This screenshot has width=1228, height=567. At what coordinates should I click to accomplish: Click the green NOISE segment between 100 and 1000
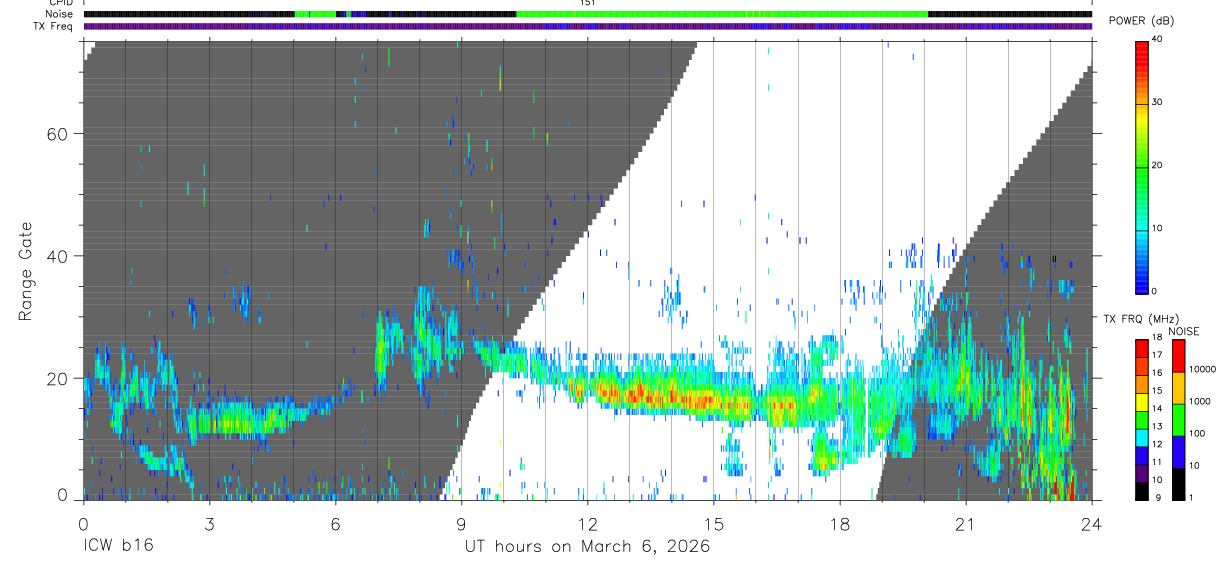click(1179, 419)
